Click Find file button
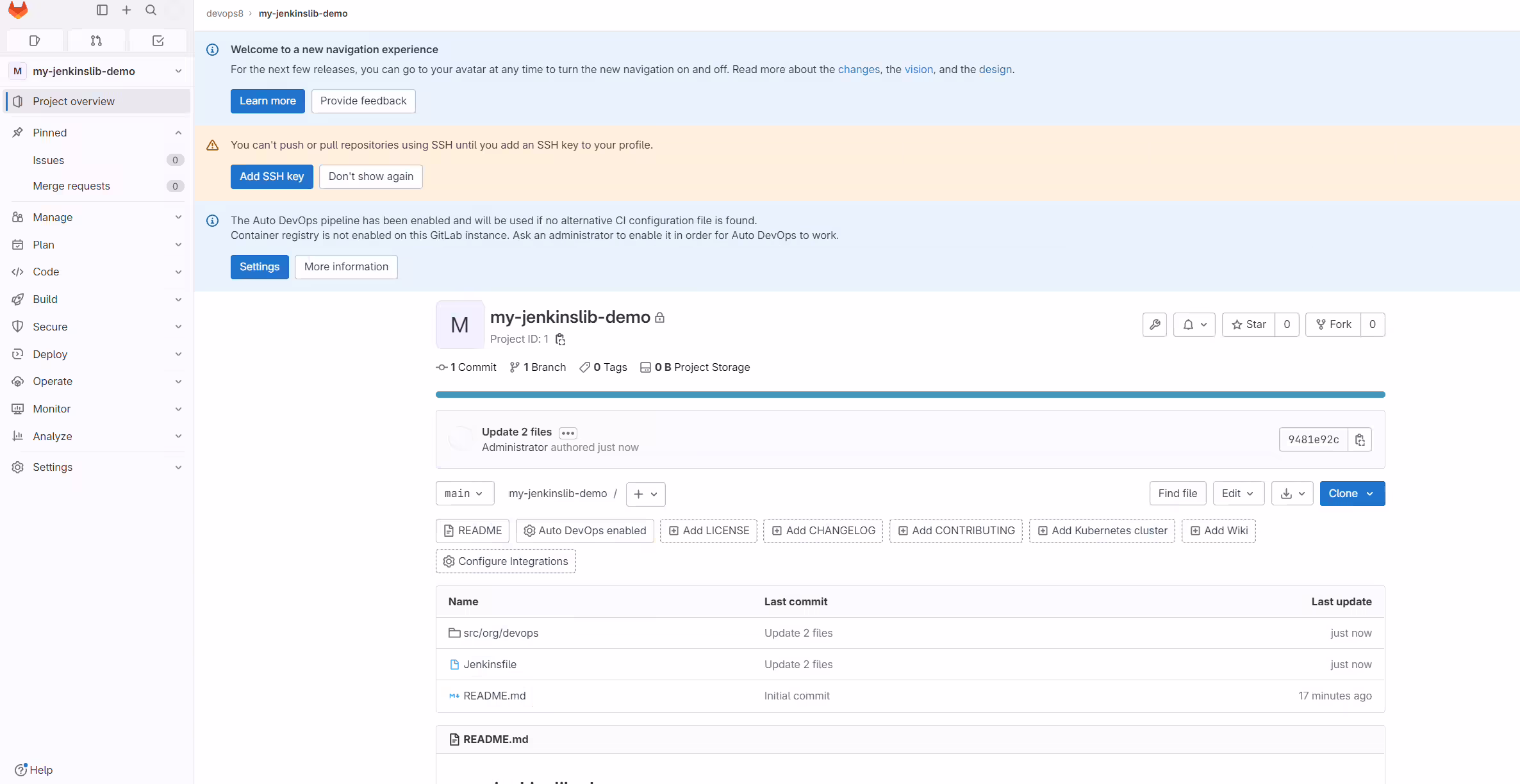 tap(1177, 493)
